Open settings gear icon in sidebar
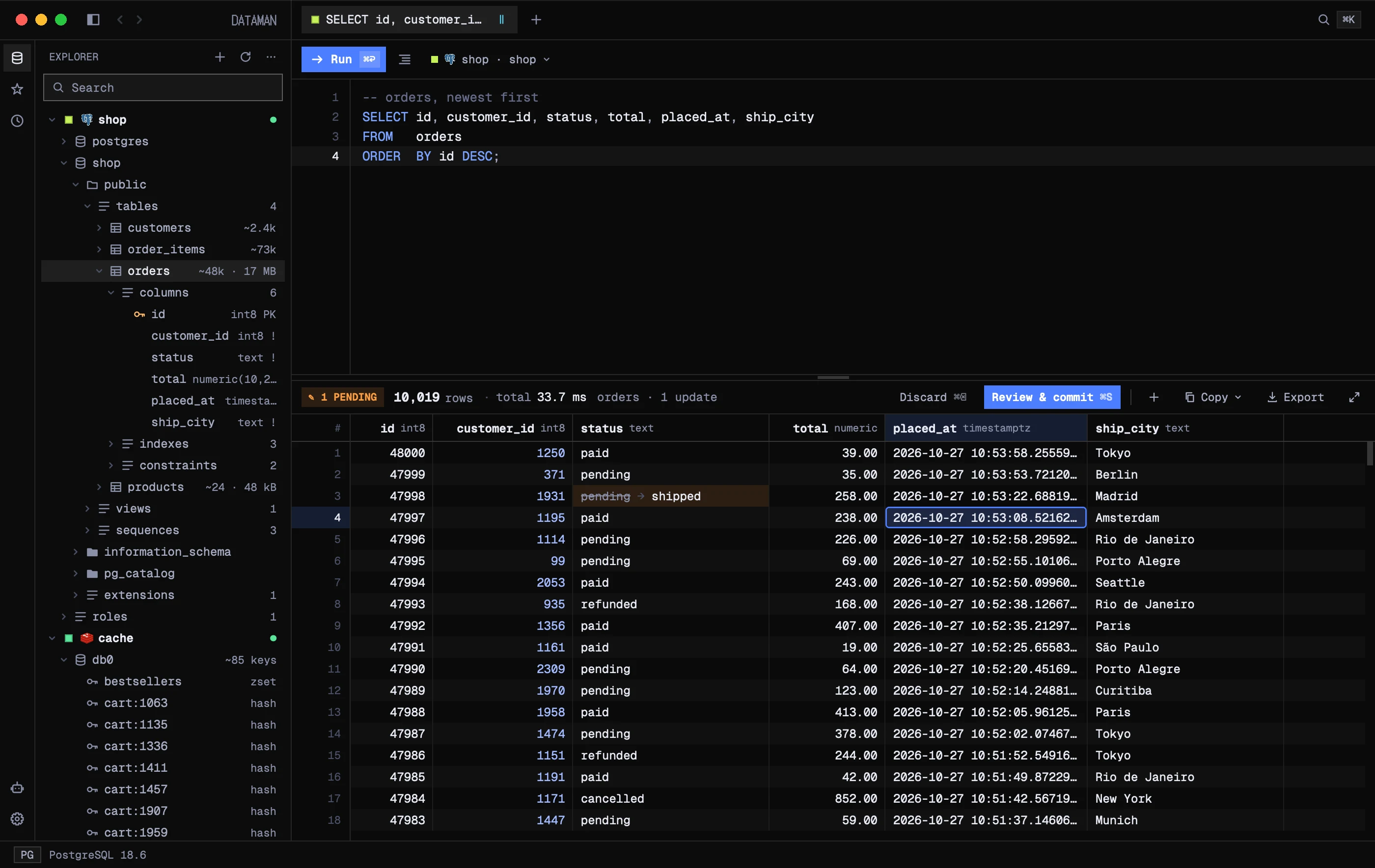 [x=17, y=819]
